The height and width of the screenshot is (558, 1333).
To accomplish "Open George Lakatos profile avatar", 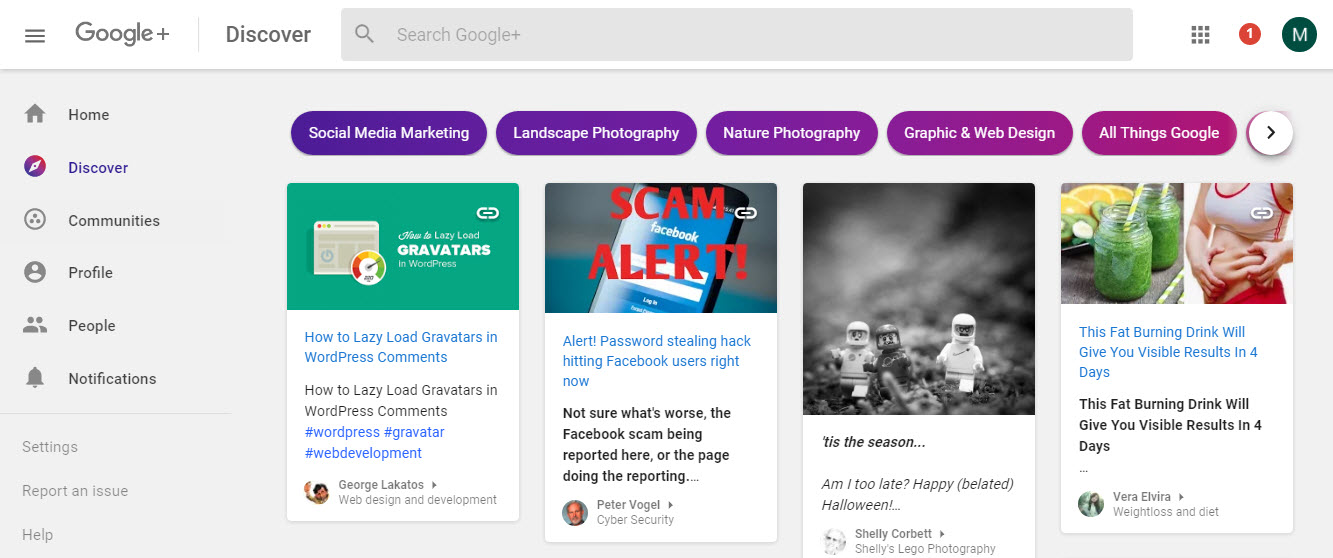I will point(317,492).
